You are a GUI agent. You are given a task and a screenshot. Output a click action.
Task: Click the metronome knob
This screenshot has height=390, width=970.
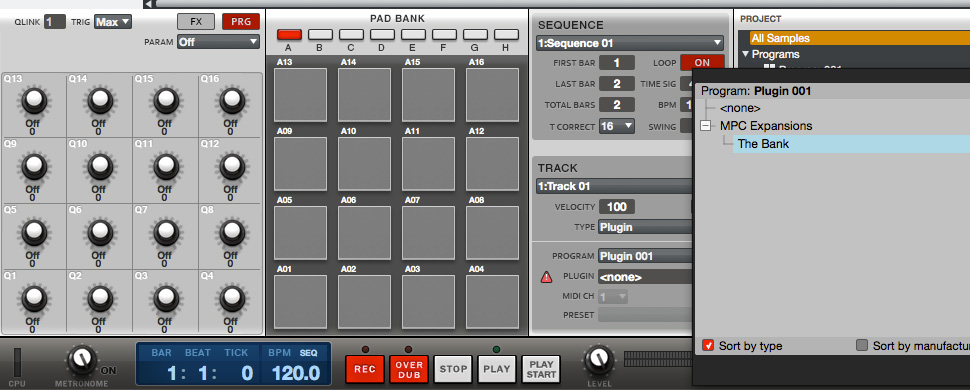(82, 360)
